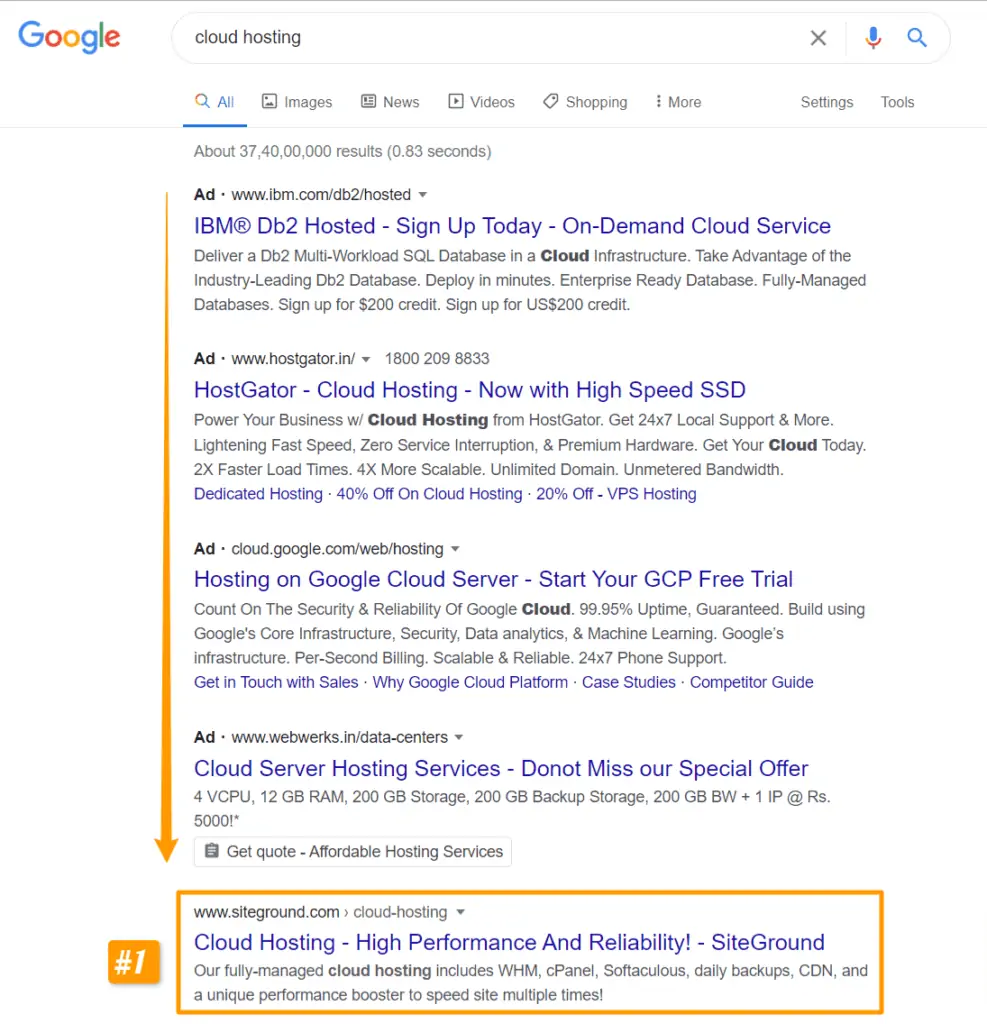Open the IBM Db2 Hosted ad link
The width and height of the screenshot is (987, 1024).
tap(512, 226)
